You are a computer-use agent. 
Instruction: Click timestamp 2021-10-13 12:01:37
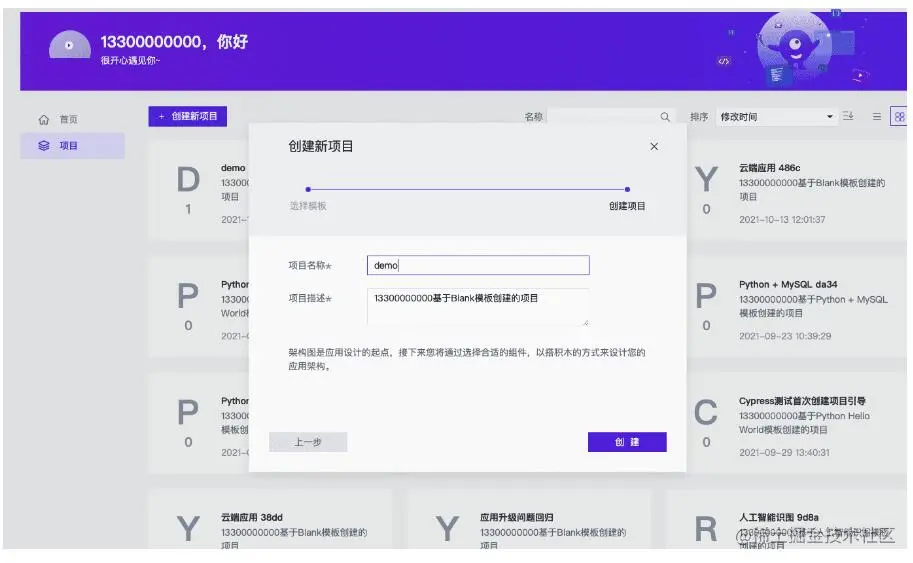coord(782,219)
